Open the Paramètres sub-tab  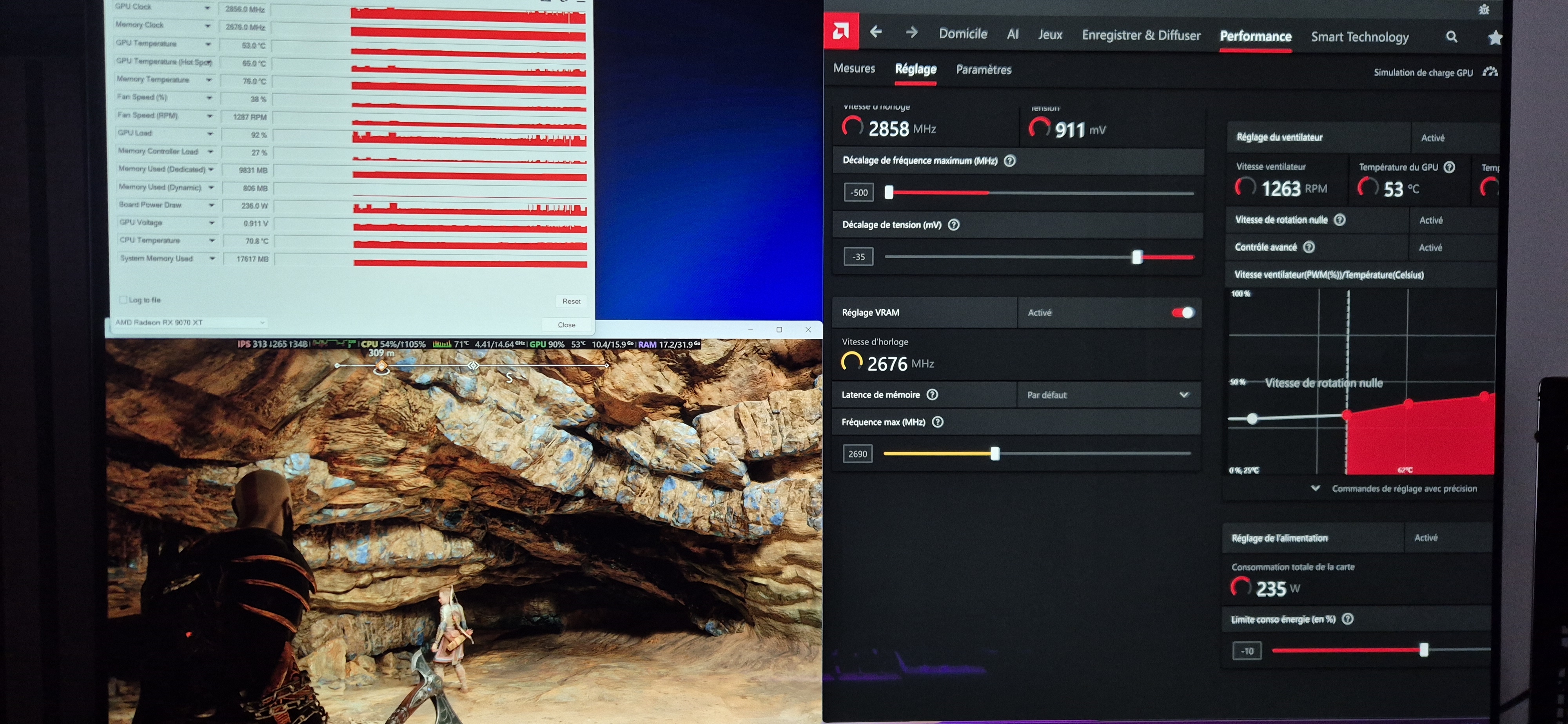click(984, 70)
